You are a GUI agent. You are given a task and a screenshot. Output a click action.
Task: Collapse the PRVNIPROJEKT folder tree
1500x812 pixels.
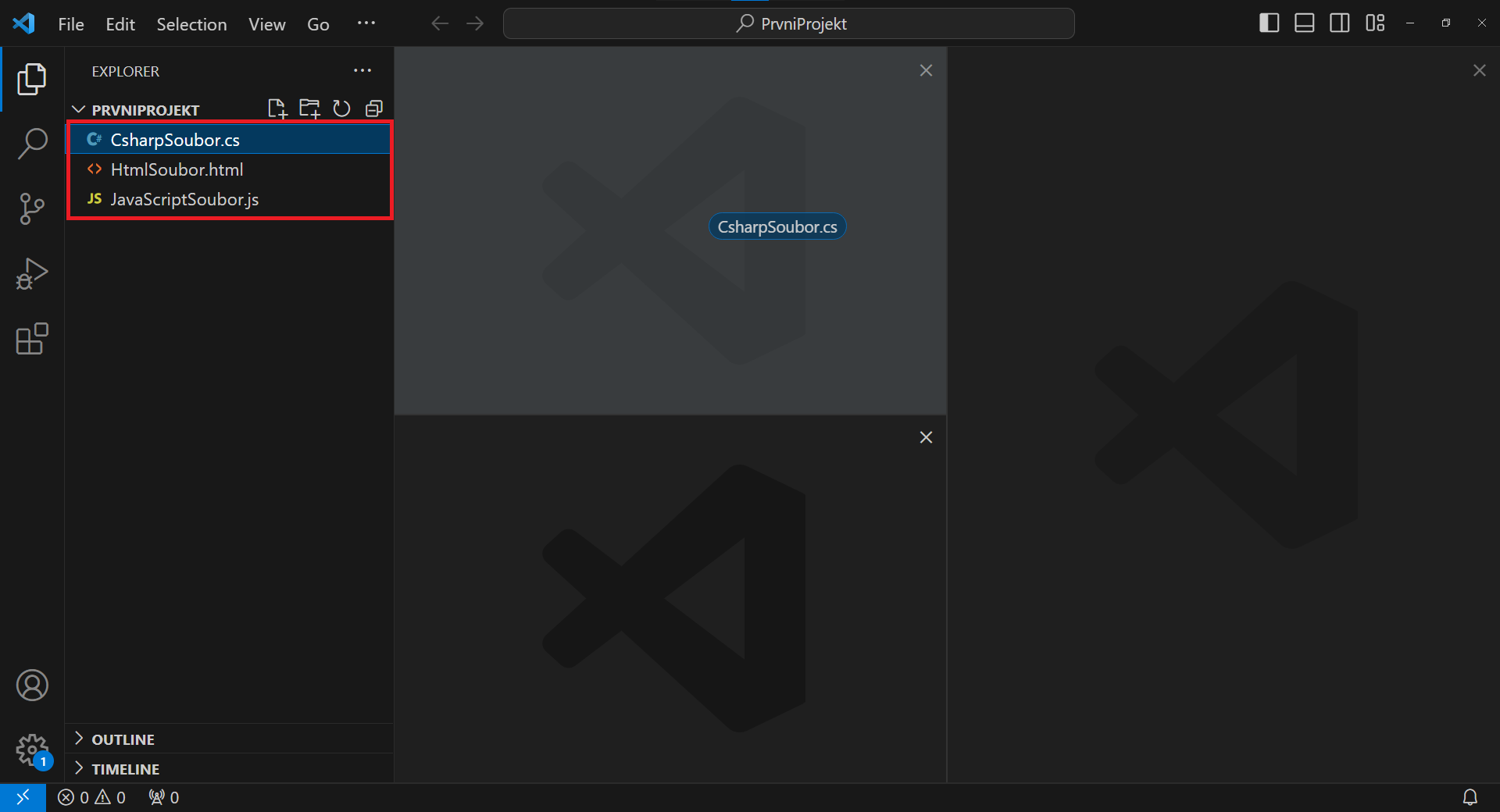(78, 109)
